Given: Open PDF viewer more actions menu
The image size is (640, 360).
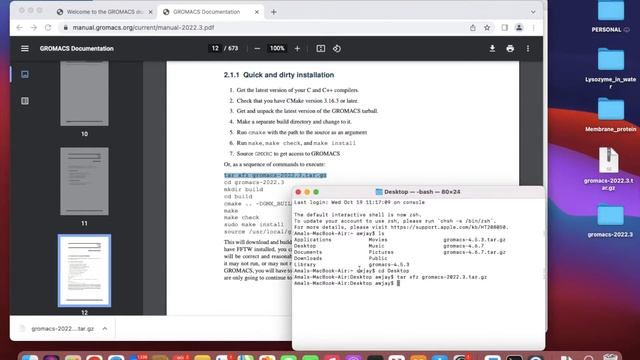Looking at the screenshot, I should pyautogui.click(x=528, y=49).
